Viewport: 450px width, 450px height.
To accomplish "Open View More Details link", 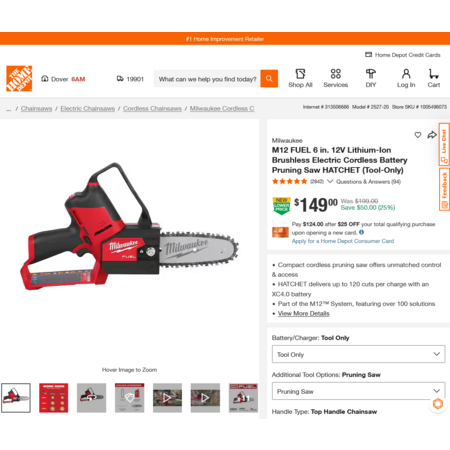I will 304,314.
